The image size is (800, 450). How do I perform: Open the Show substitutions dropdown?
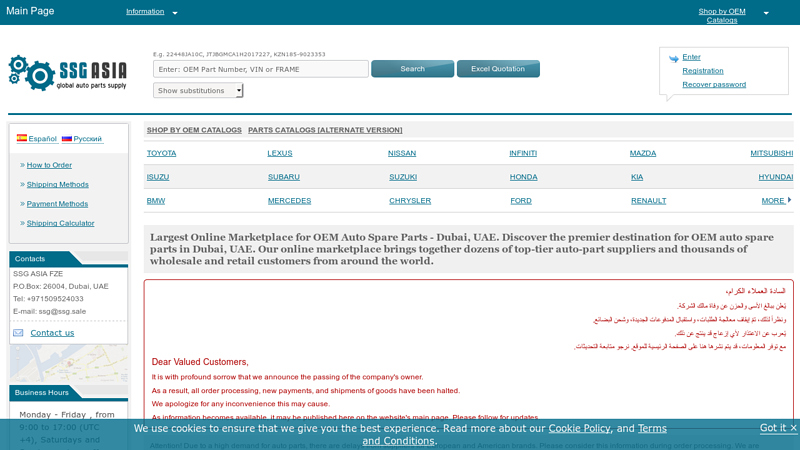coord(198,91)
